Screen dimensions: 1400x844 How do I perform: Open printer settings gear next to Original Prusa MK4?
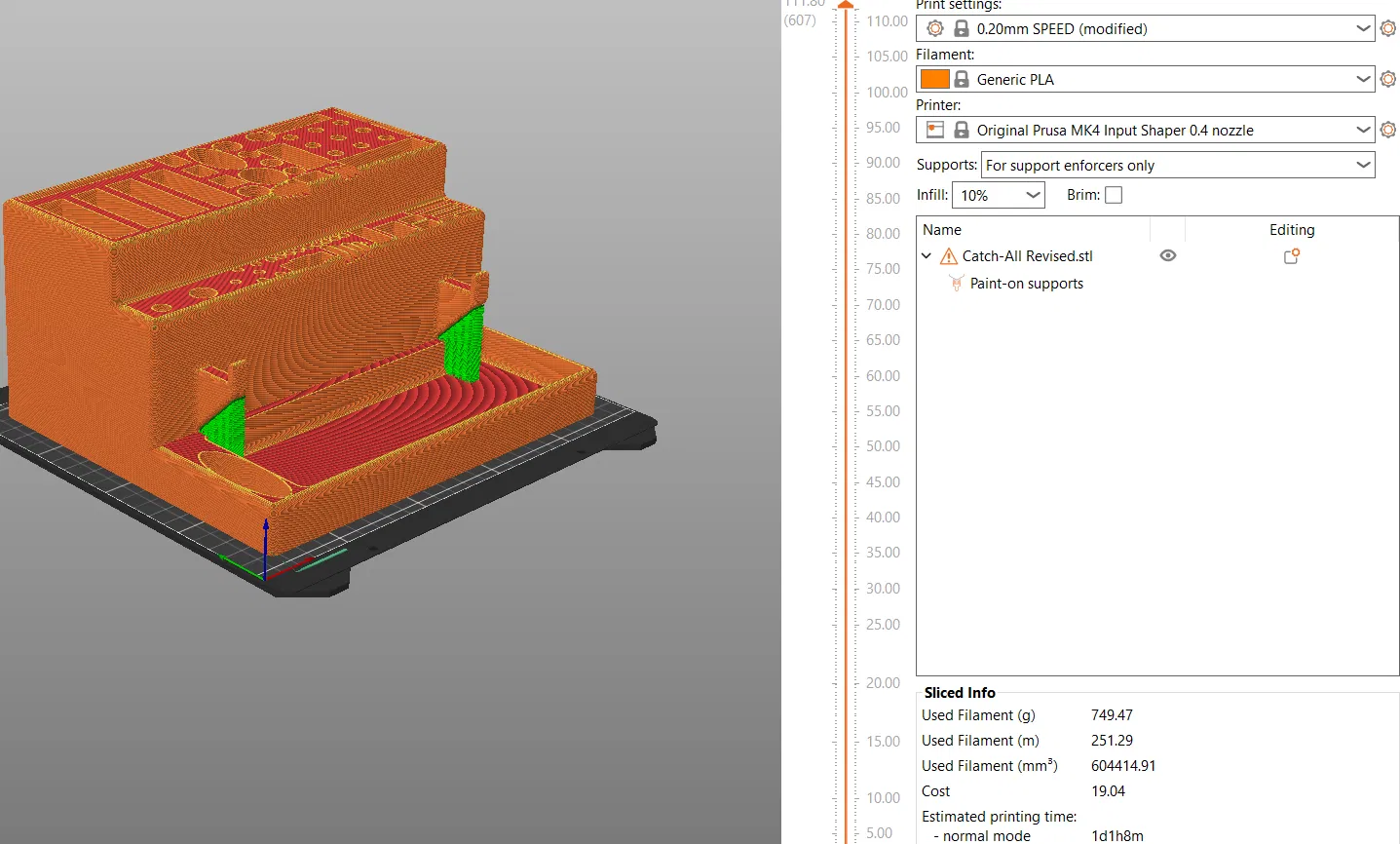tap(1388, 130)
